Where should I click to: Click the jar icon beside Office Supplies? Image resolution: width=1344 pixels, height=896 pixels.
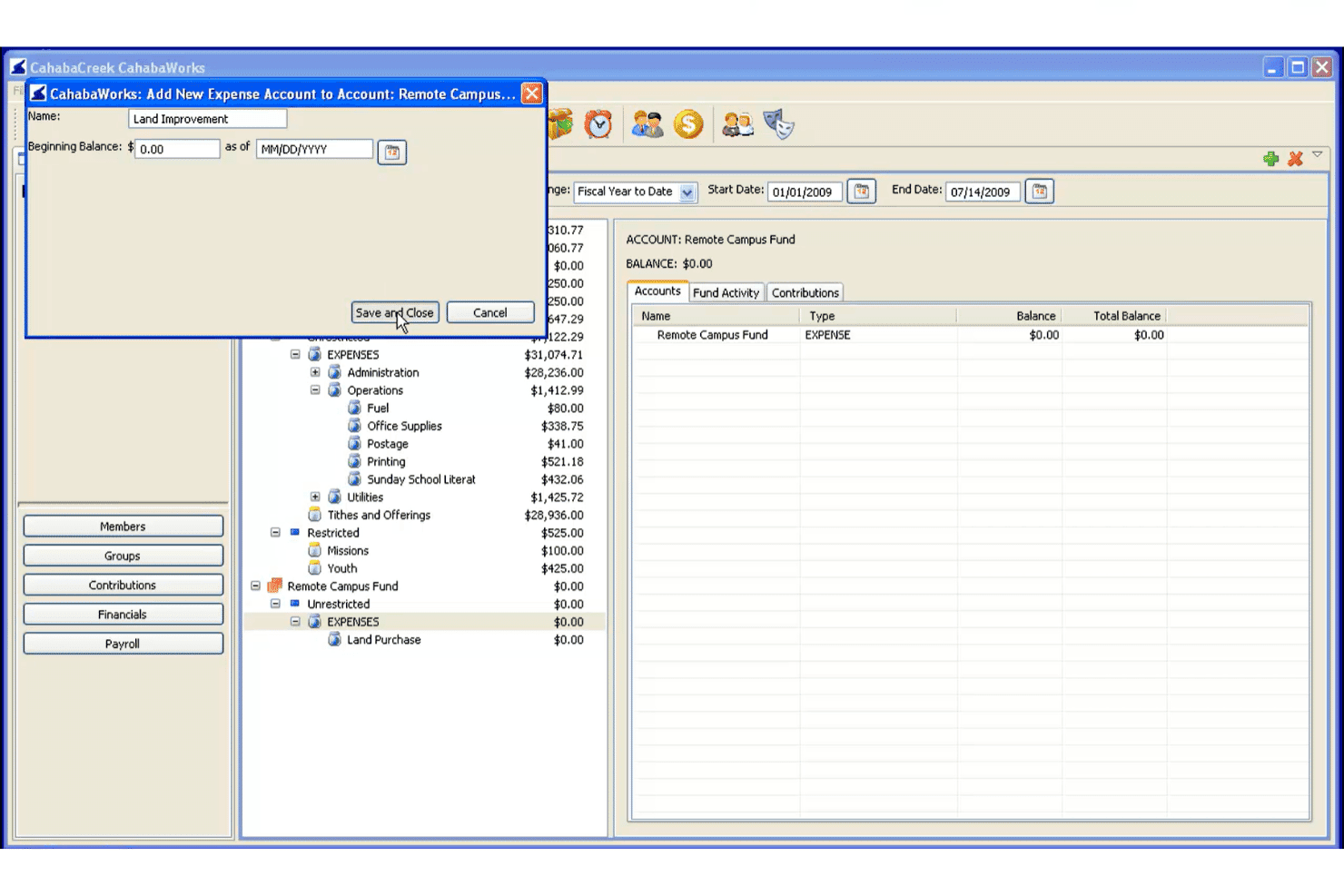(x=354, y=426)
